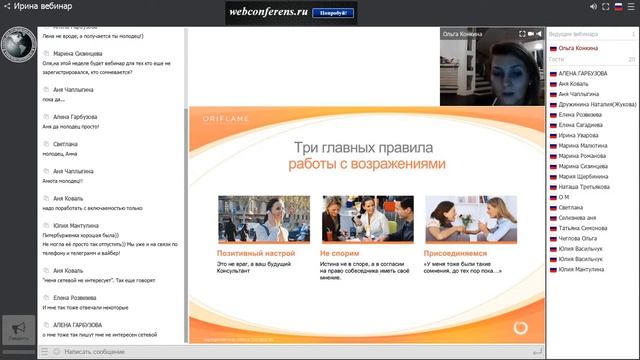The image size is (640, 360).
Task: Click the Не спорим heading on slide
Action: point(340,253)
